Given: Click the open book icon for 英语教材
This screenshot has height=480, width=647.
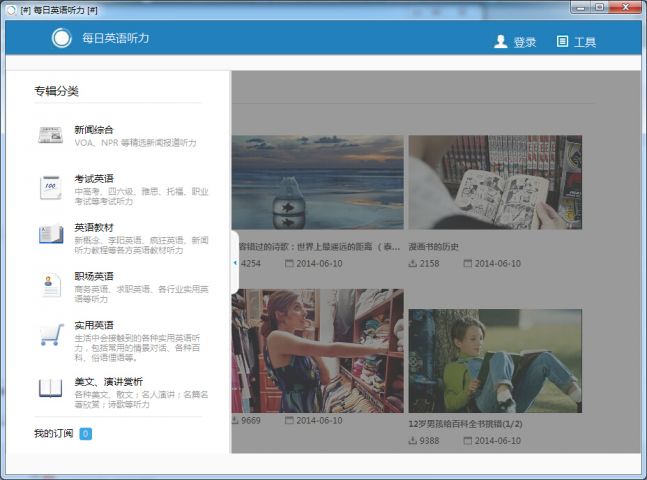Looking at the screenshot, I should (x=50, y=234).
